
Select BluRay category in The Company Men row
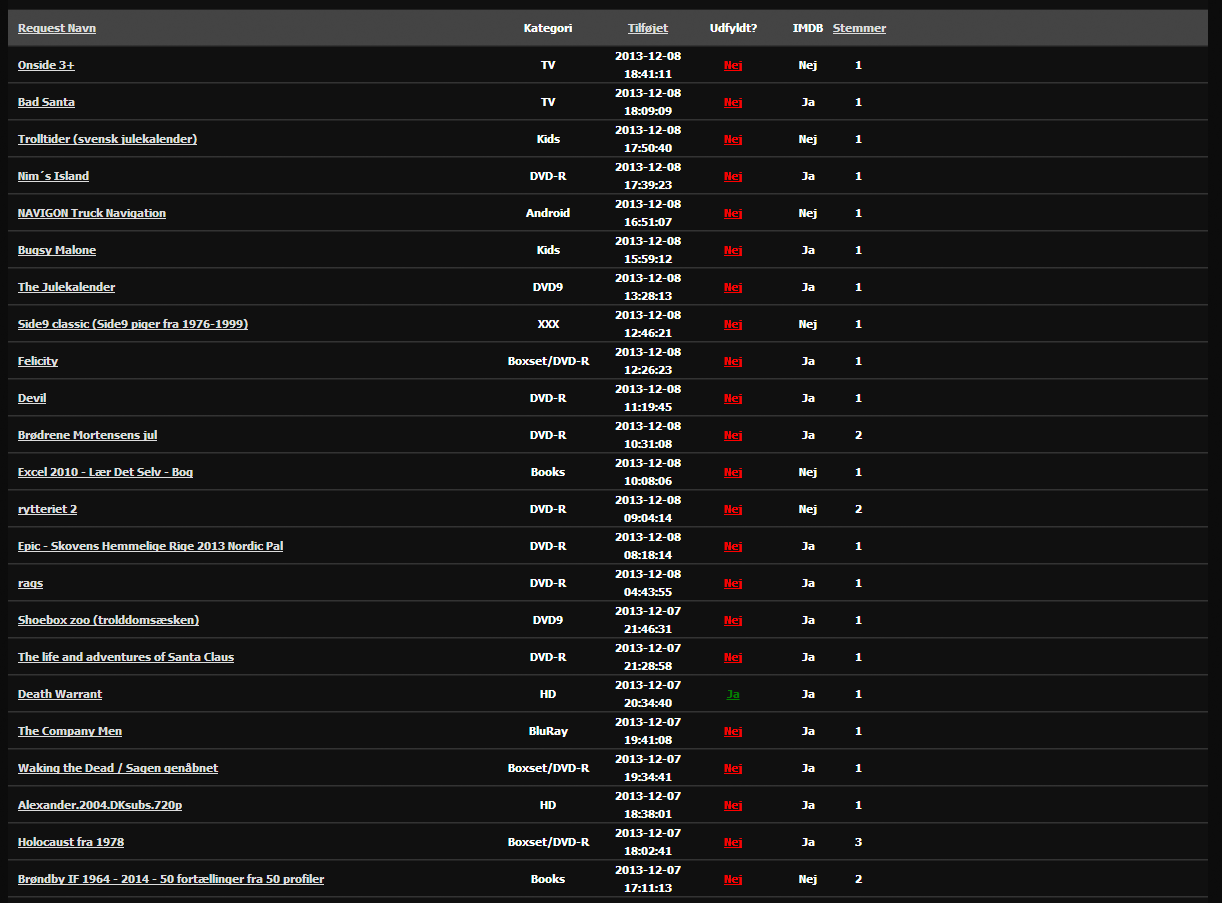(x=548, y=731)
